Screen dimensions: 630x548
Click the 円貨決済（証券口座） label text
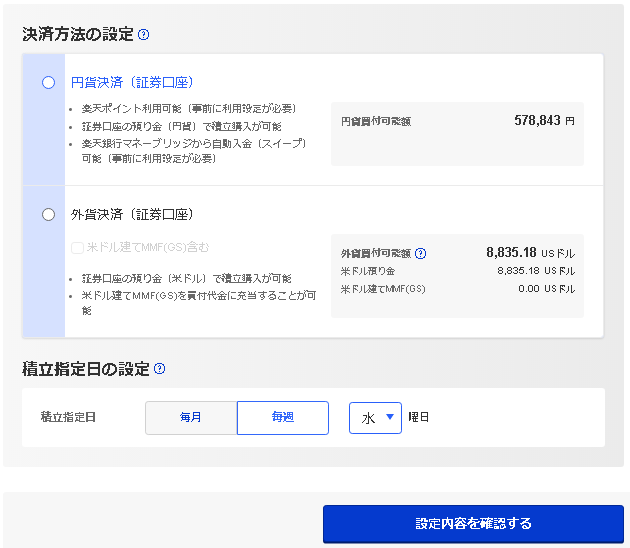click(x=131, y=82)
